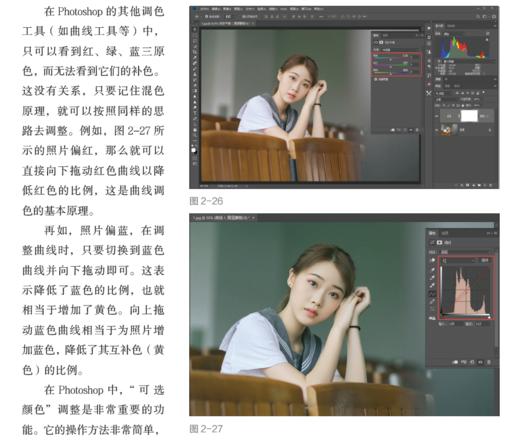Click the reset adjustment icon in Color Balance properties

[405, 130]
